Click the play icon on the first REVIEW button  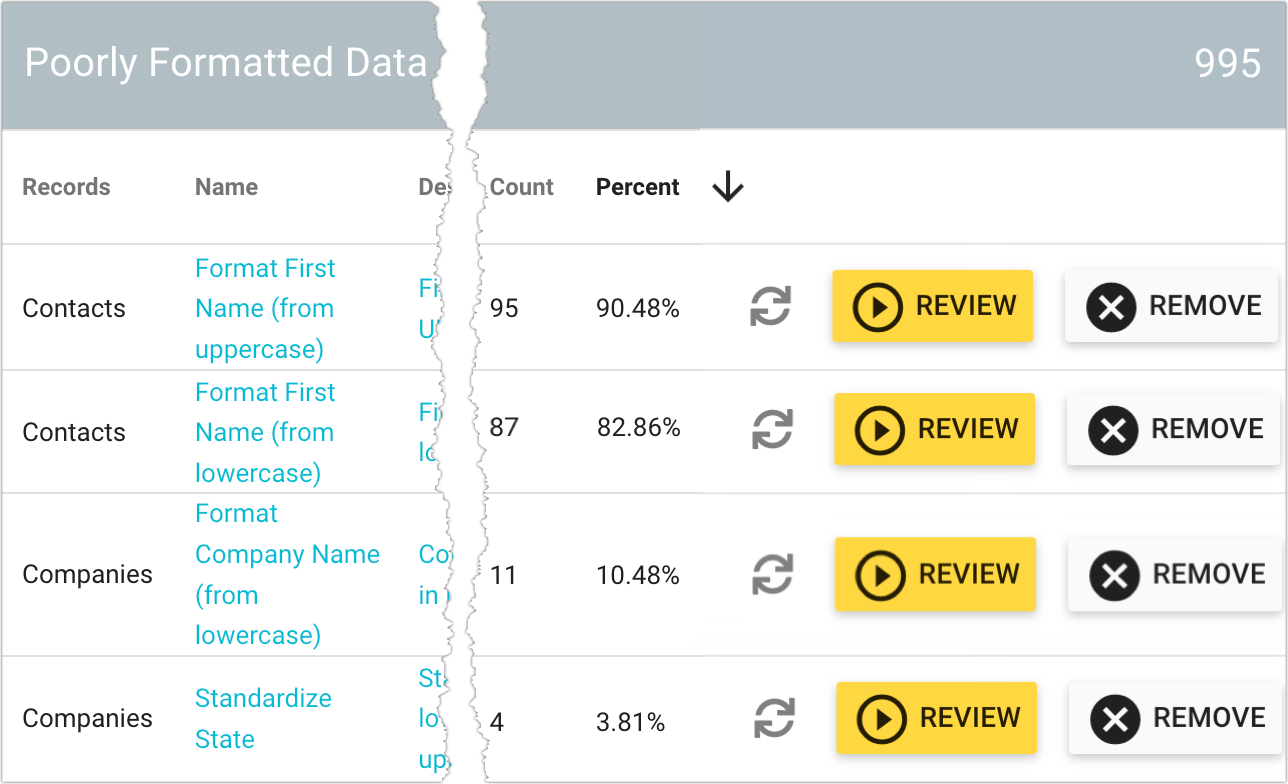[x=880, y=306]
